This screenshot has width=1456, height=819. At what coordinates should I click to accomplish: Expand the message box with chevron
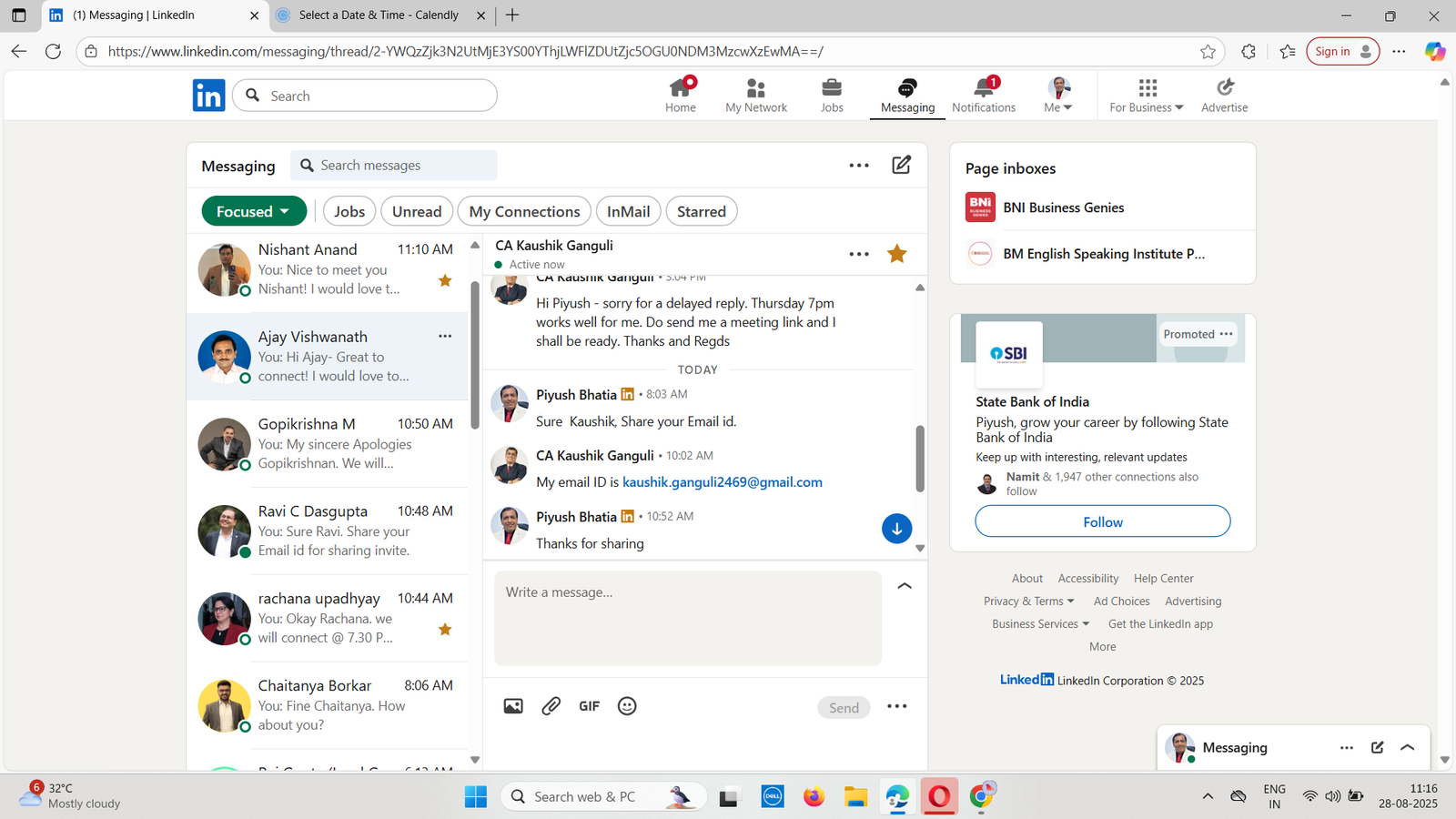[905, 586]
